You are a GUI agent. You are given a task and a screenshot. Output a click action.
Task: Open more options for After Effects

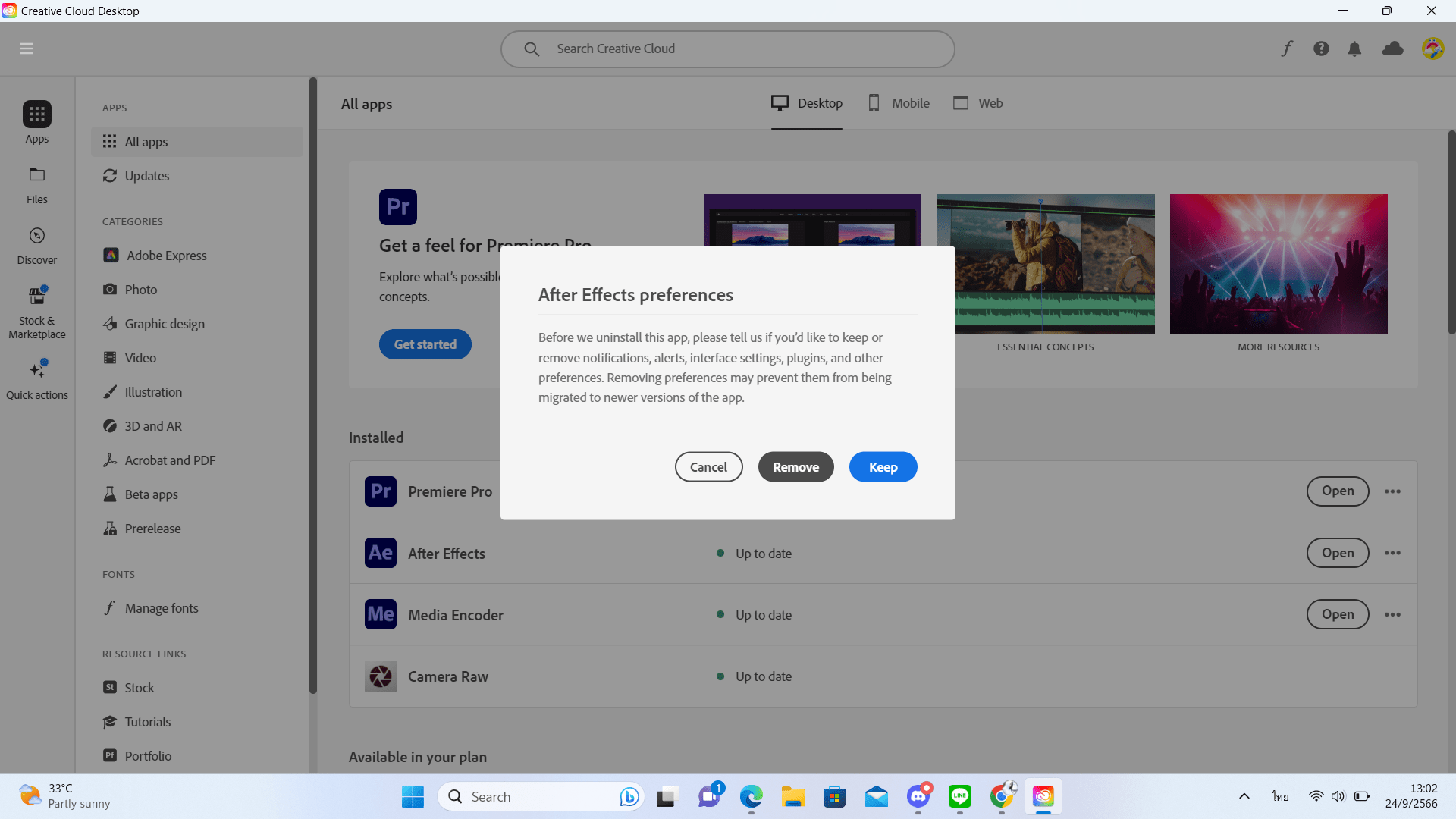coord(1394,553)
